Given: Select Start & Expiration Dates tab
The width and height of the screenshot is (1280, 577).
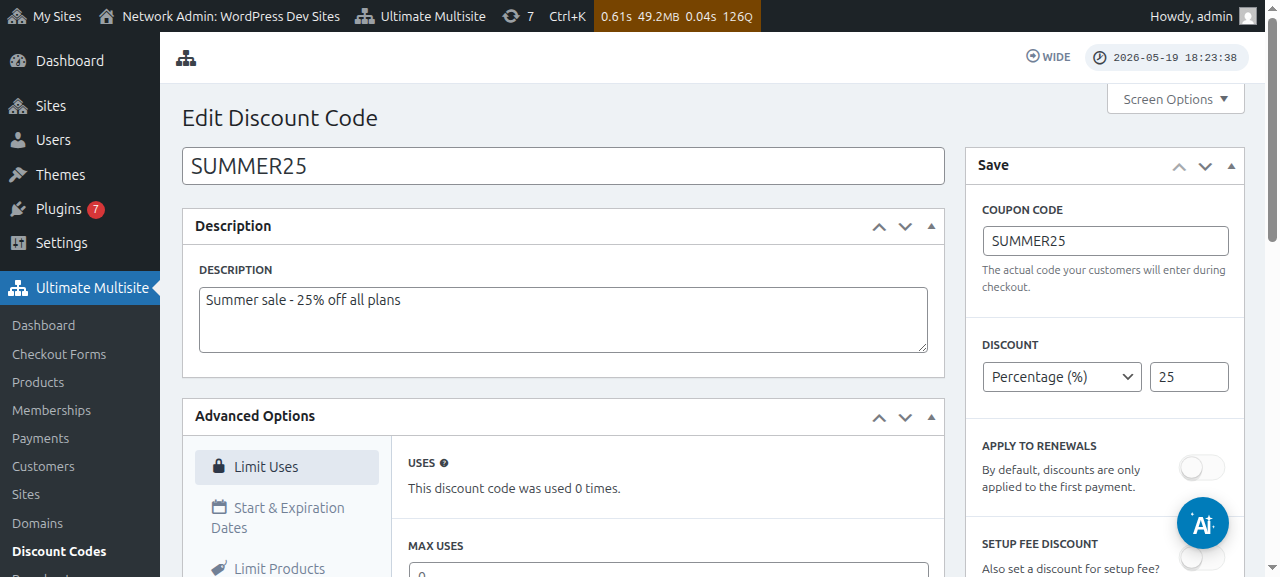Looking at the screenshot, I should point(287,518).
